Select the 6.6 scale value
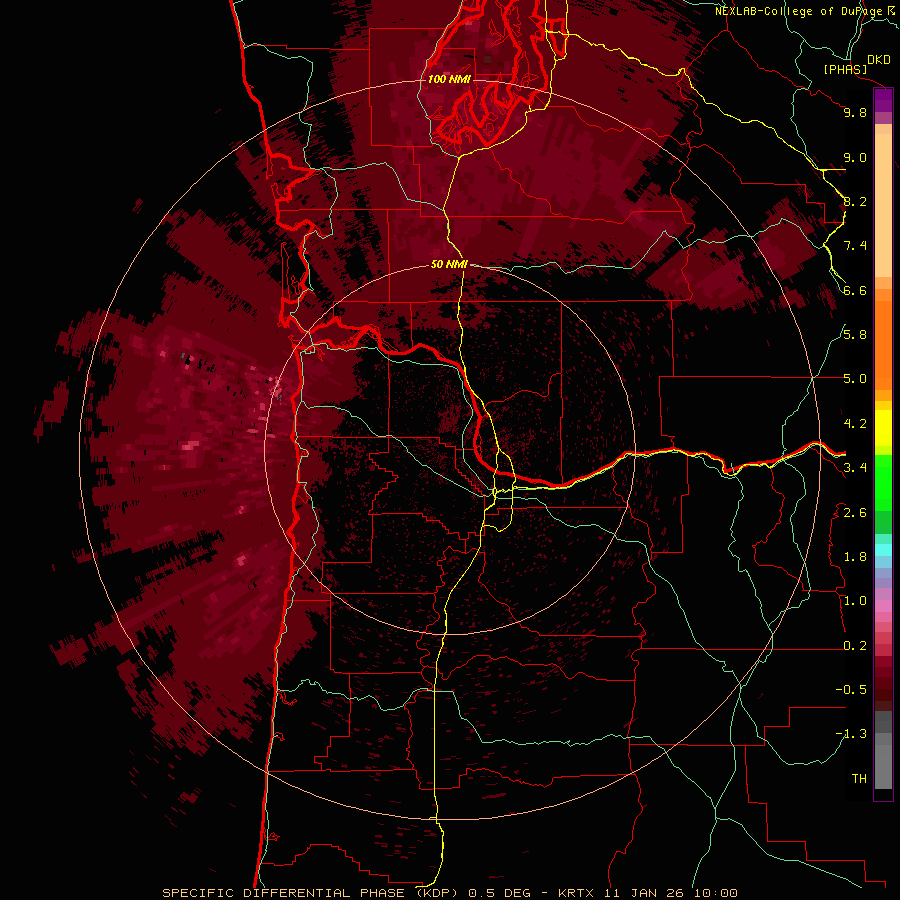The width and height of the screenshot is (900, 900). (855, 290)
